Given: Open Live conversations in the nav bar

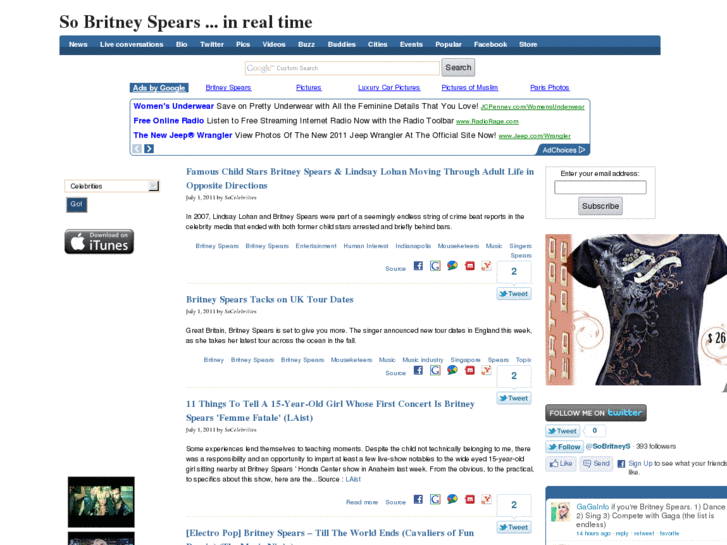Looking at the screenshot, I should click(x=132, y=45).
